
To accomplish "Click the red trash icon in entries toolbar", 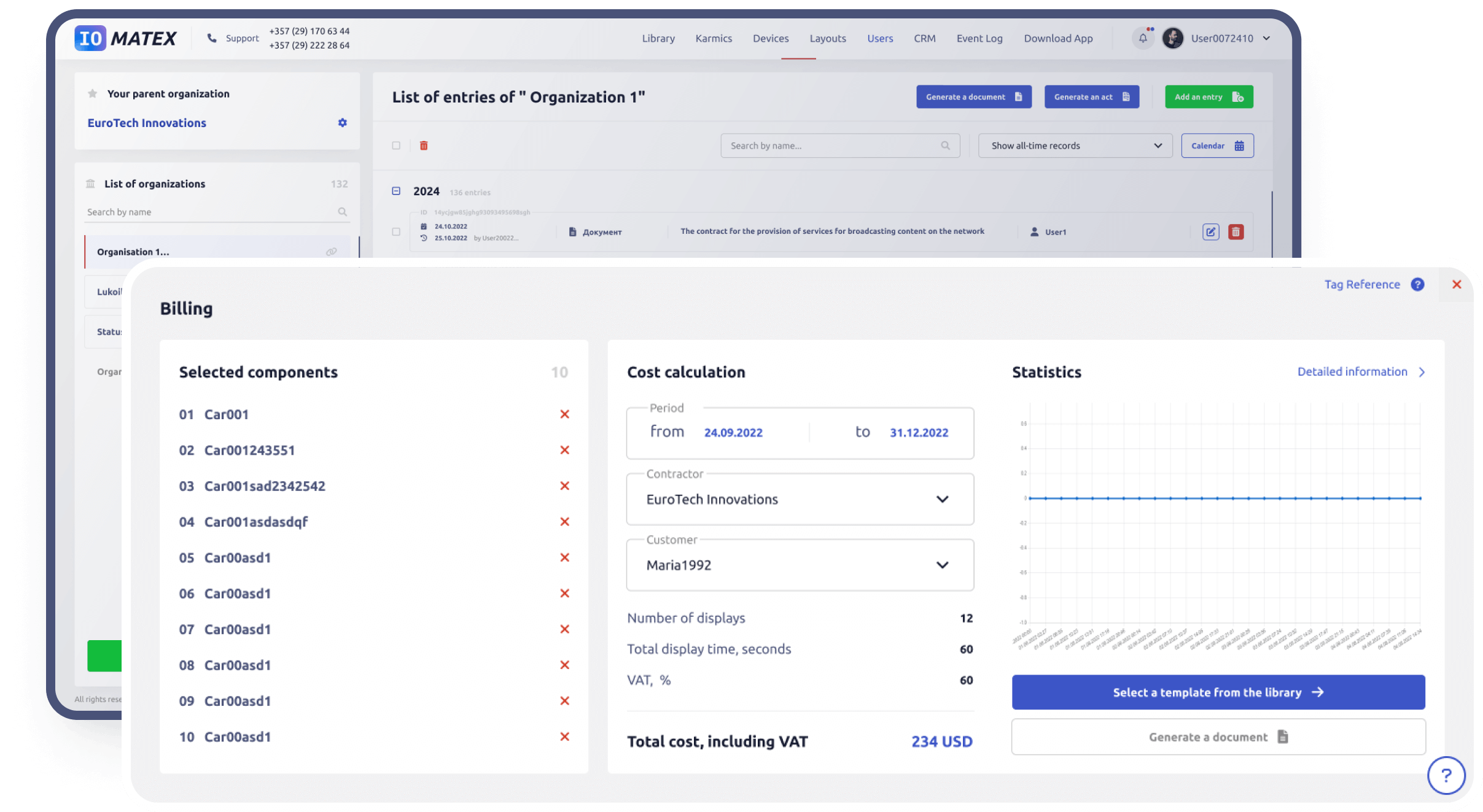I will coord(424,145).
